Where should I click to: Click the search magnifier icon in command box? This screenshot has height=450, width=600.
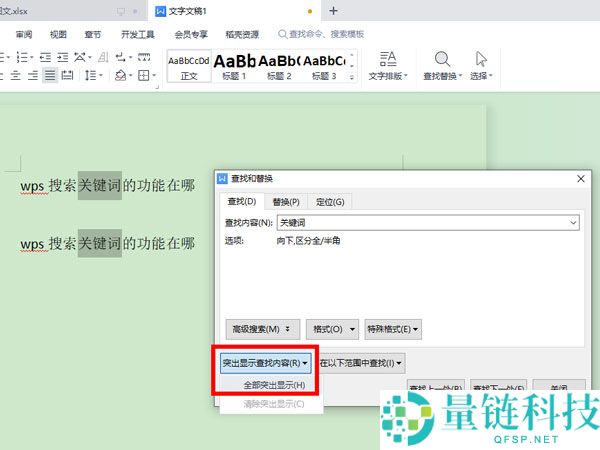[x=282, y=34]
